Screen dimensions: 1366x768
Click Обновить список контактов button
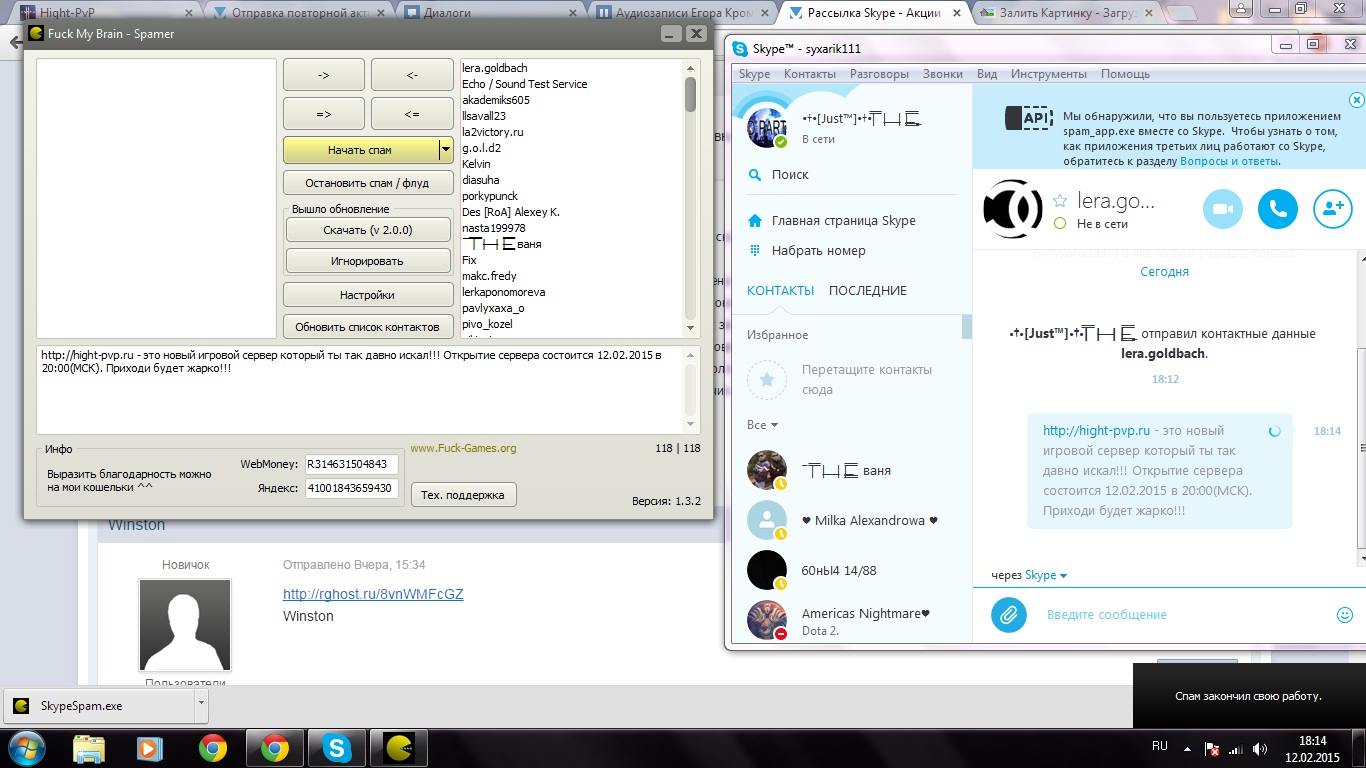tap(368, 327)
